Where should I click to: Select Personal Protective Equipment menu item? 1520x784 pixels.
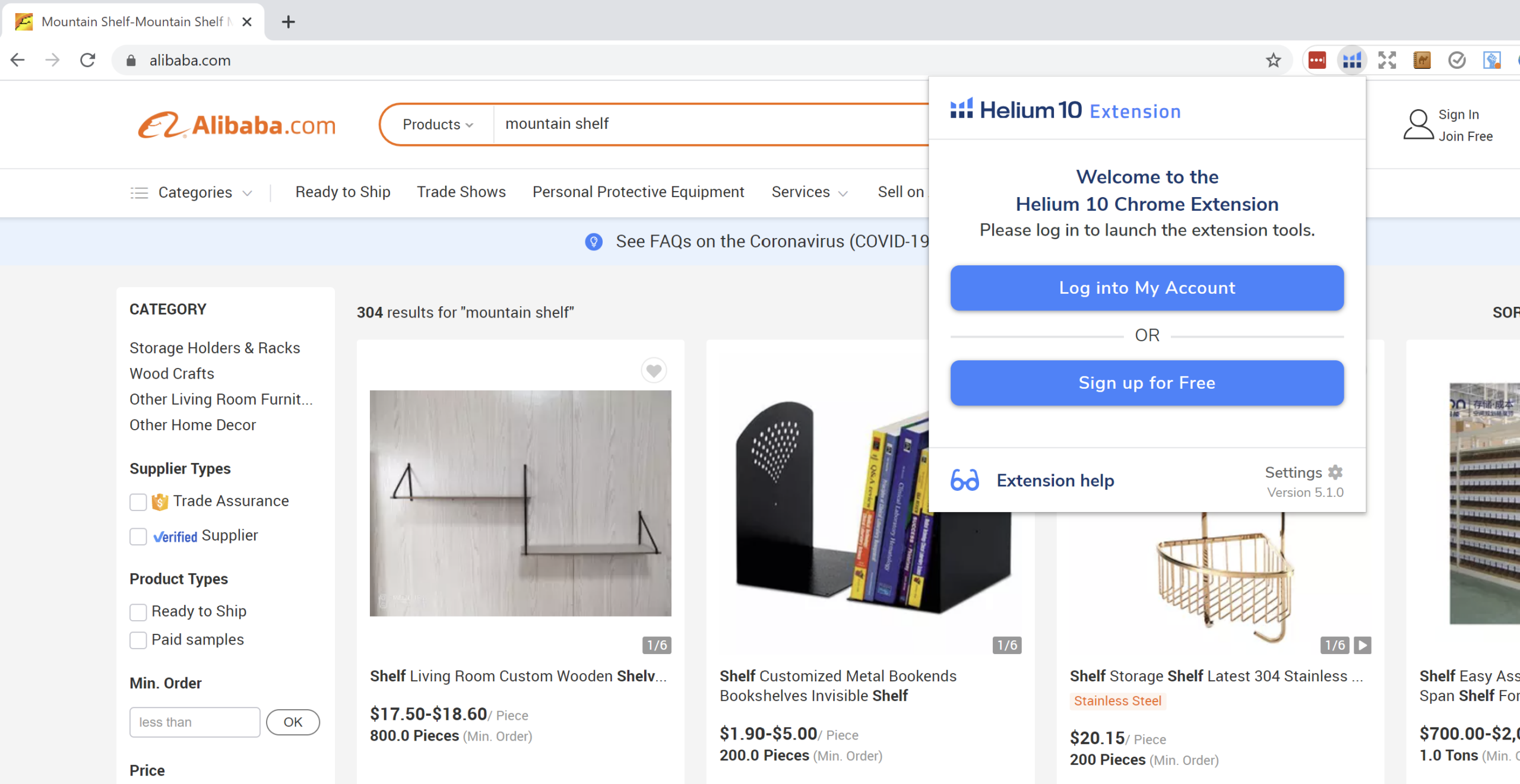tap(638, 192)
